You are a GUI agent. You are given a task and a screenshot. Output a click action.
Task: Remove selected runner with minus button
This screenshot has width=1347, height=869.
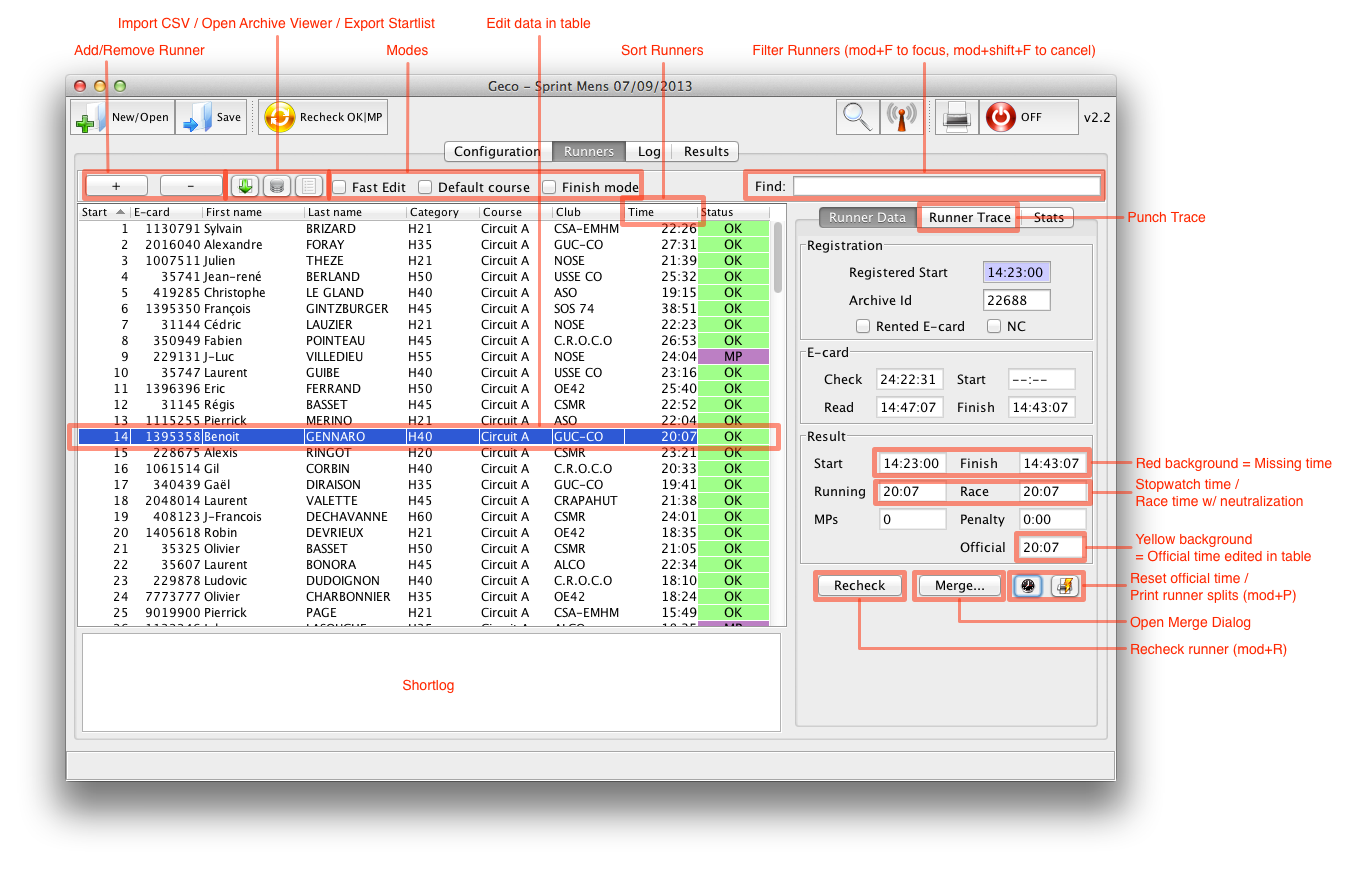point(191,186)
